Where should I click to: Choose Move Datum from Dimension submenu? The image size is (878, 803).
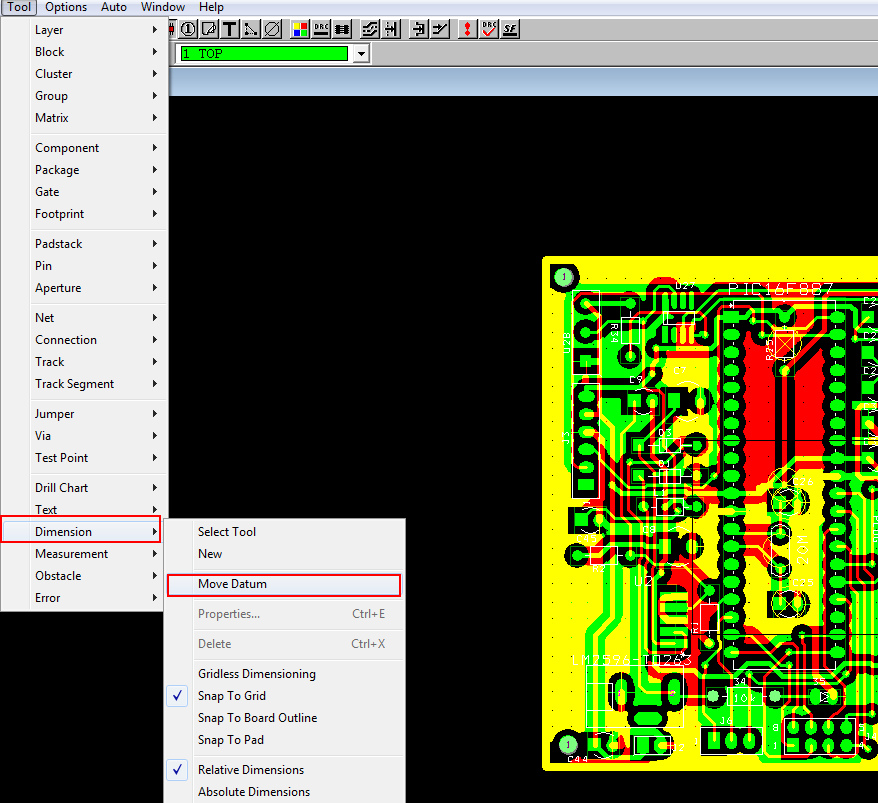tap(232, 584)
